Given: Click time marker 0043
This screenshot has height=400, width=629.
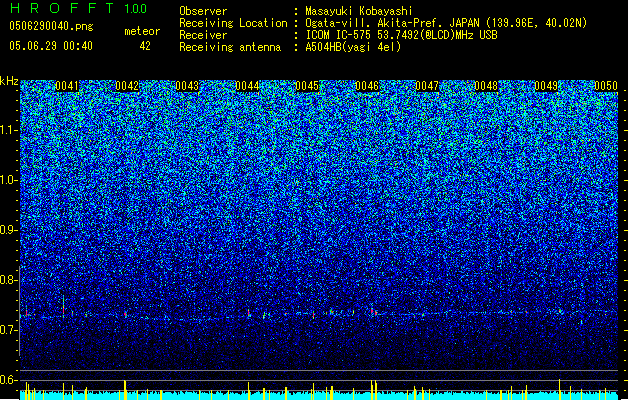Looking at the screenshot, I should click(187, 86).
